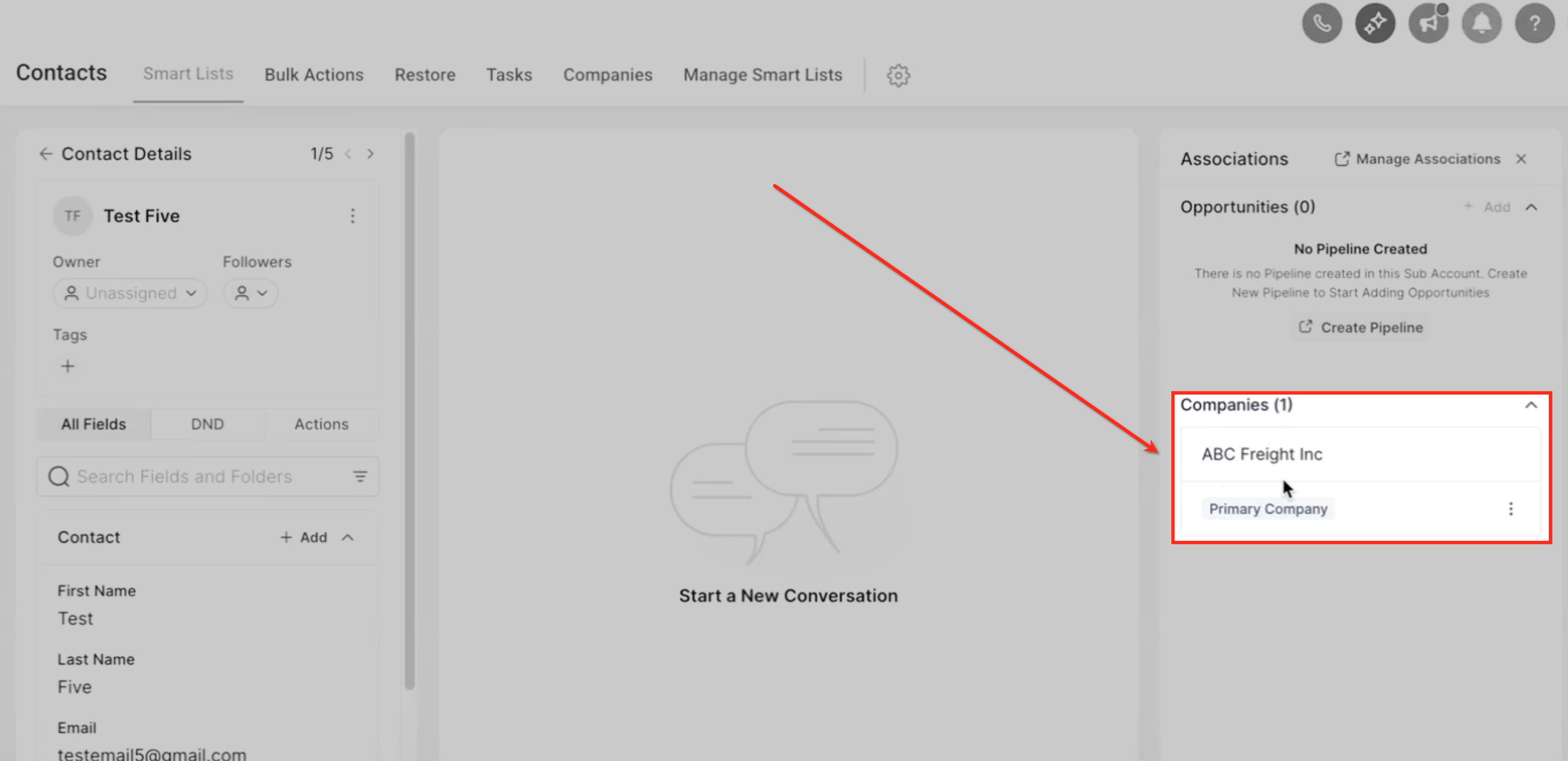Collapse the Companies (1) section
Screen dimensions: 1568x761
coord(1531,405)
